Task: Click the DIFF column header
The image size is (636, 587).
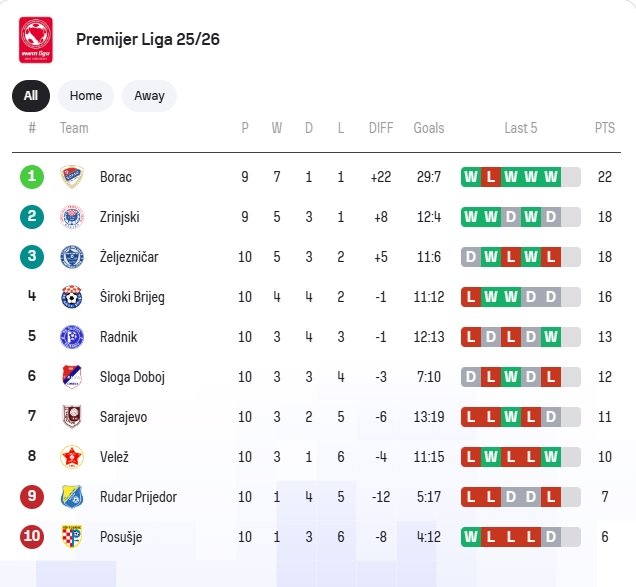Action: pos(381,128)
